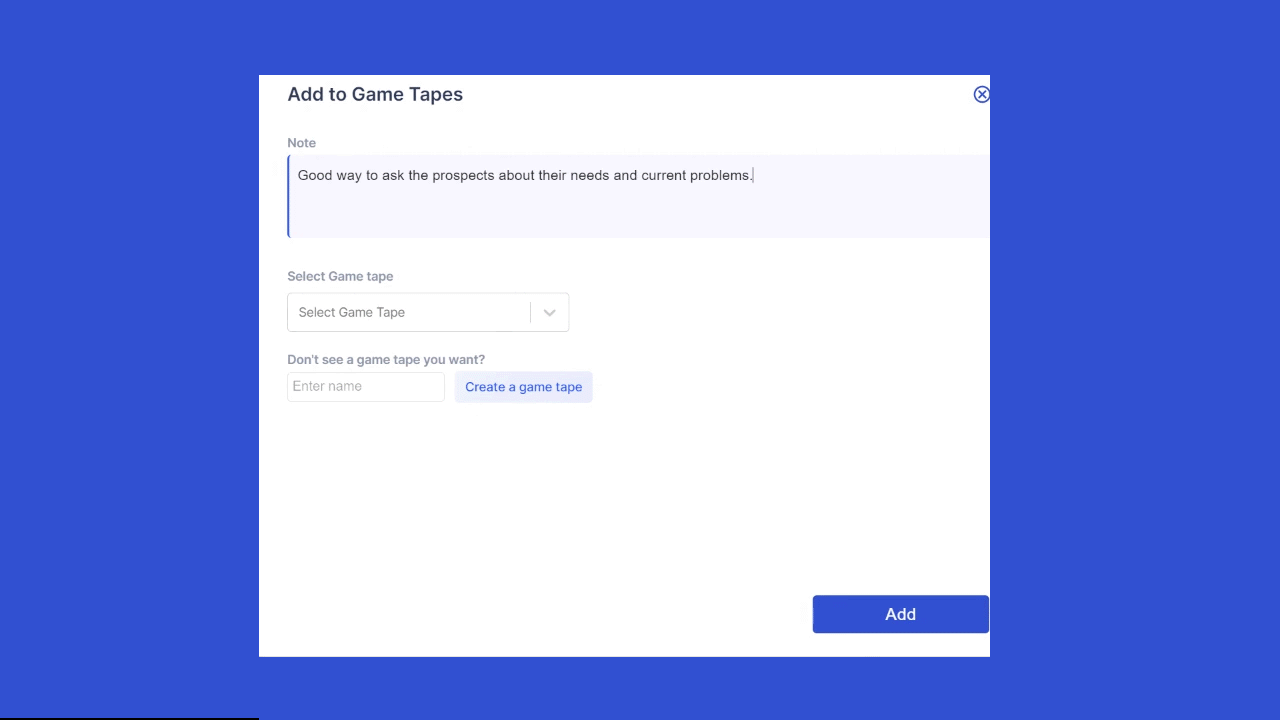Viewport: 1280px width, 720px height.
Task: Click the word 'current' in the note
Action: pos(663,175)
